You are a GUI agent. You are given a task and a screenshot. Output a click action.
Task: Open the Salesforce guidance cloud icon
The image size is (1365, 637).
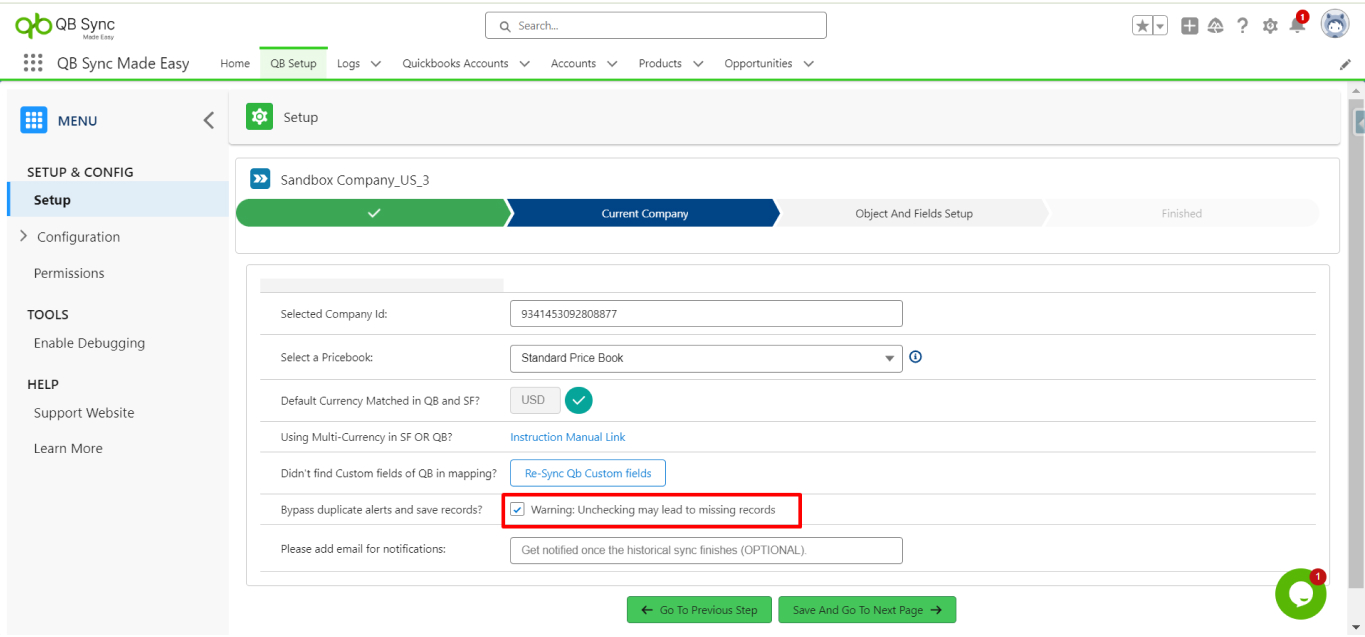1216,26
